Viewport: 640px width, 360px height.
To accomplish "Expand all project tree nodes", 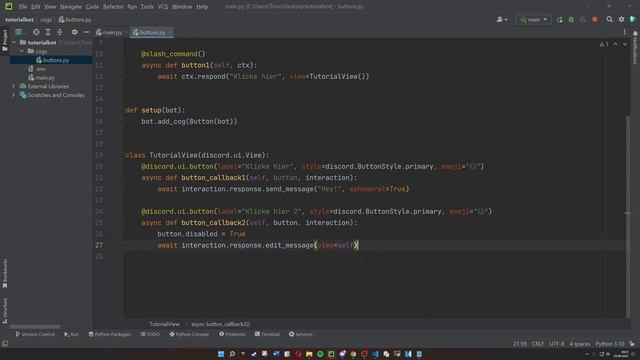I will 48,32.
